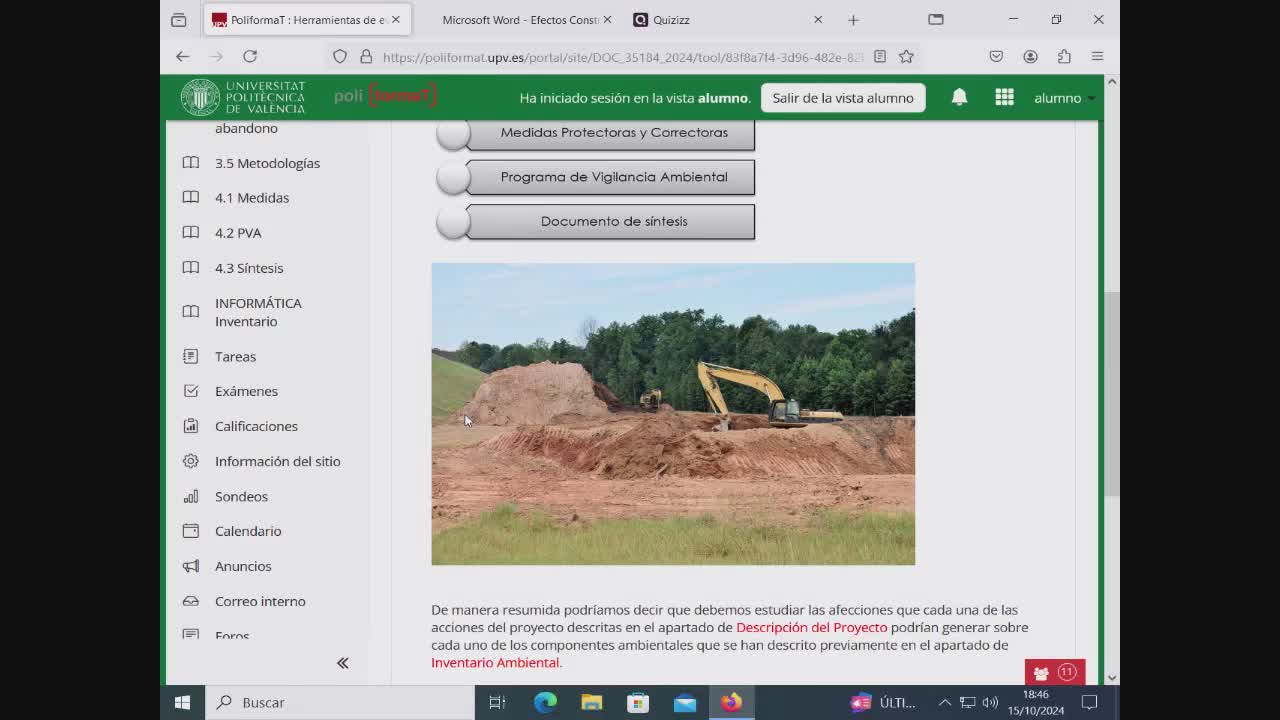Select Programa de Vigilancia Ambiental round toggle

[x=453, y=177]
